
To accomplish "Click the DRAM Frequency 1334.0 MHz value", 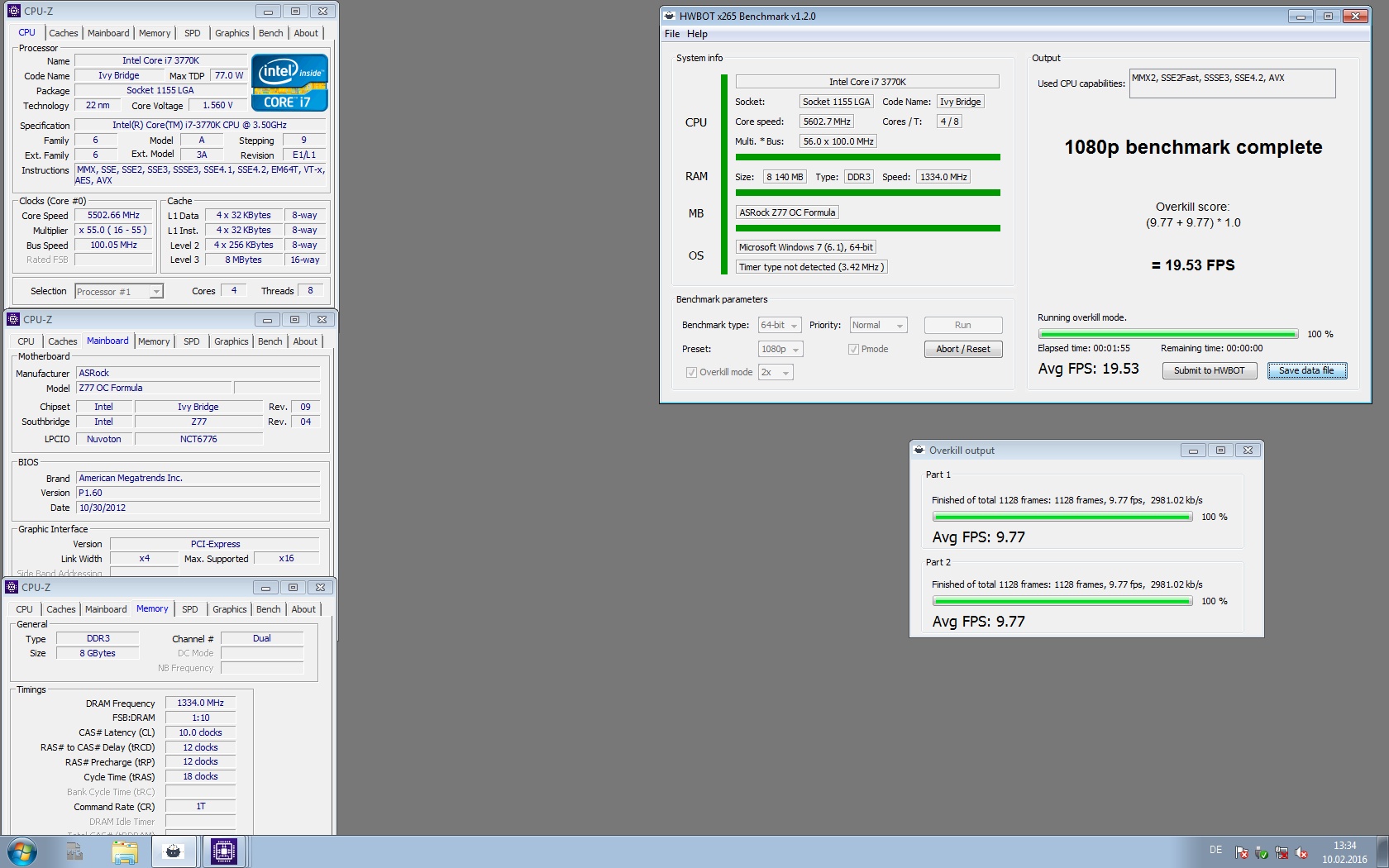I will (201, 703).
